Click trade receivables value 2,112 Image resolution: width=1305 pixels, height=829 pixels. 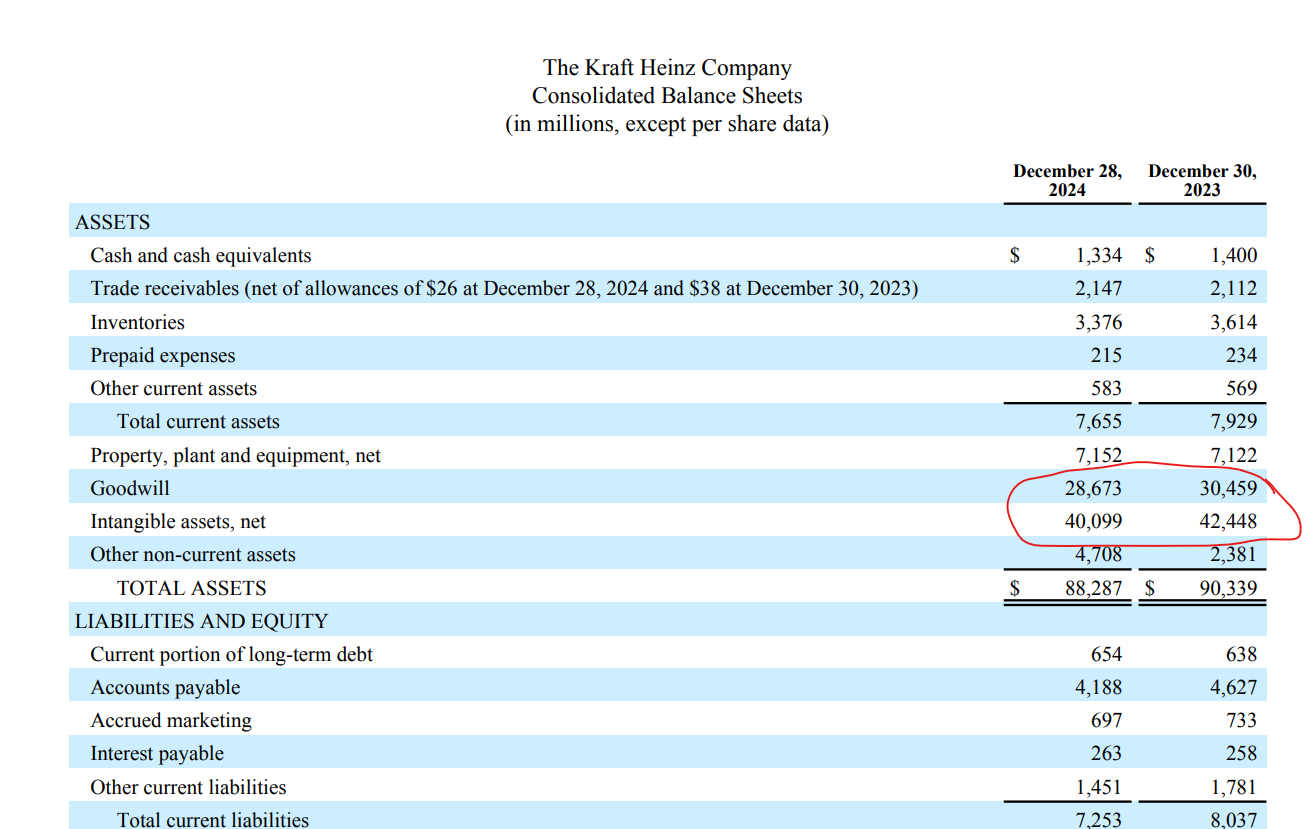[x=1234, y=288]
